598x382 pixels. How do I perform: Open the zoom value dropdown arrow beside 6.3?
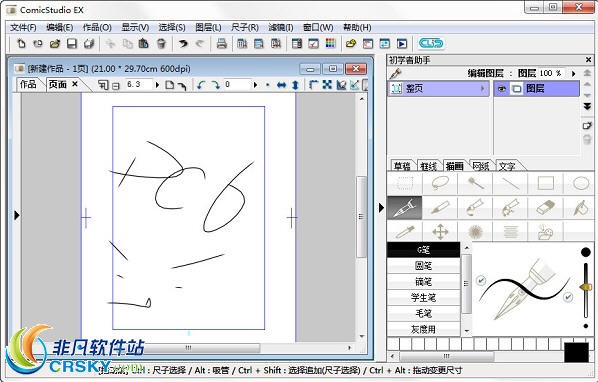click(x=157, y=85)
